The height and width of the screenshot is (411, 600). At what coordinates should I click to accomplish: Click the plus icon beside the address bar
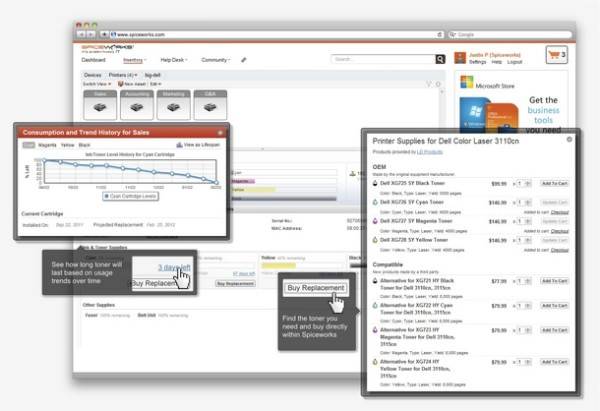pos(104,34)
